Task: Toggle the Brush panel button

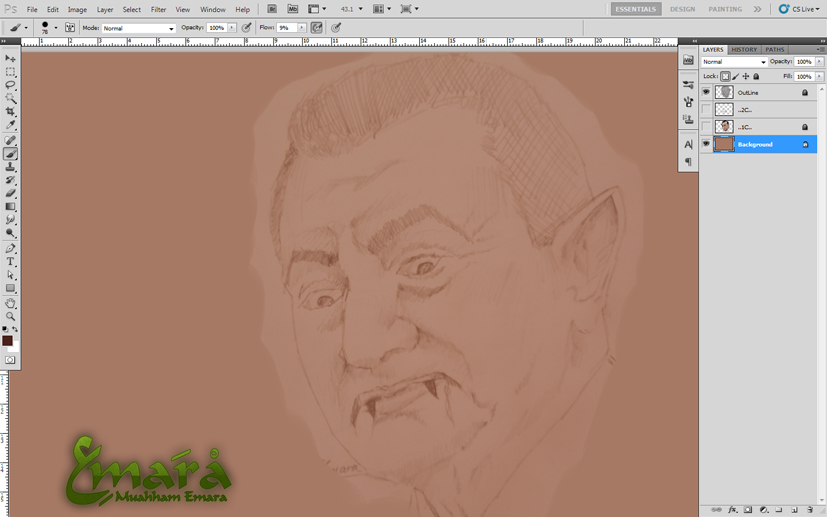Action: tap(70, 27)
